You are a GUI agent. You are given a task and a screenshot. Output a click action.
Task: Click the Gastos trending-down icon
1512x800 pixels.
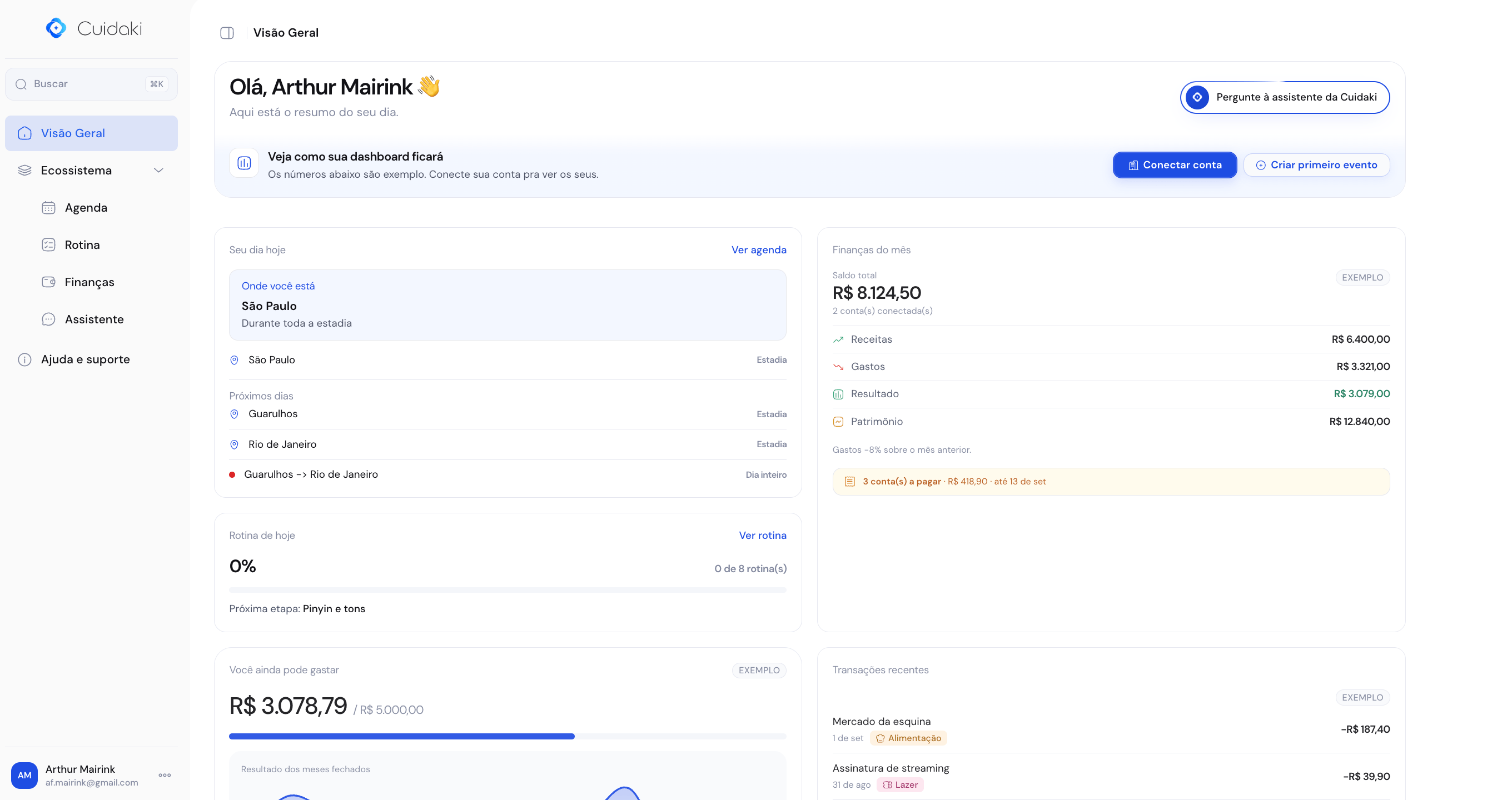[838, 367]
